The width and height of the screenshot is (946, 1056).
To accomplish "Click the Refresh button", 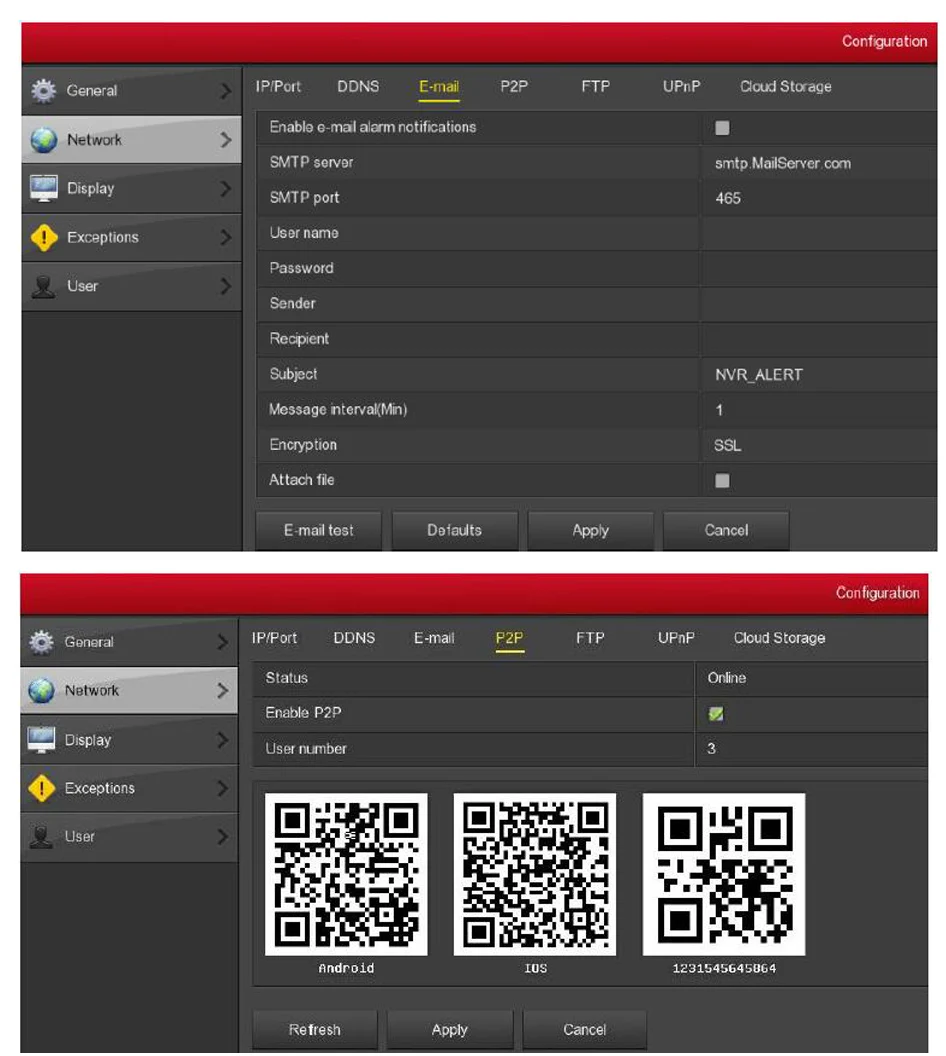I will [314, 1030].
